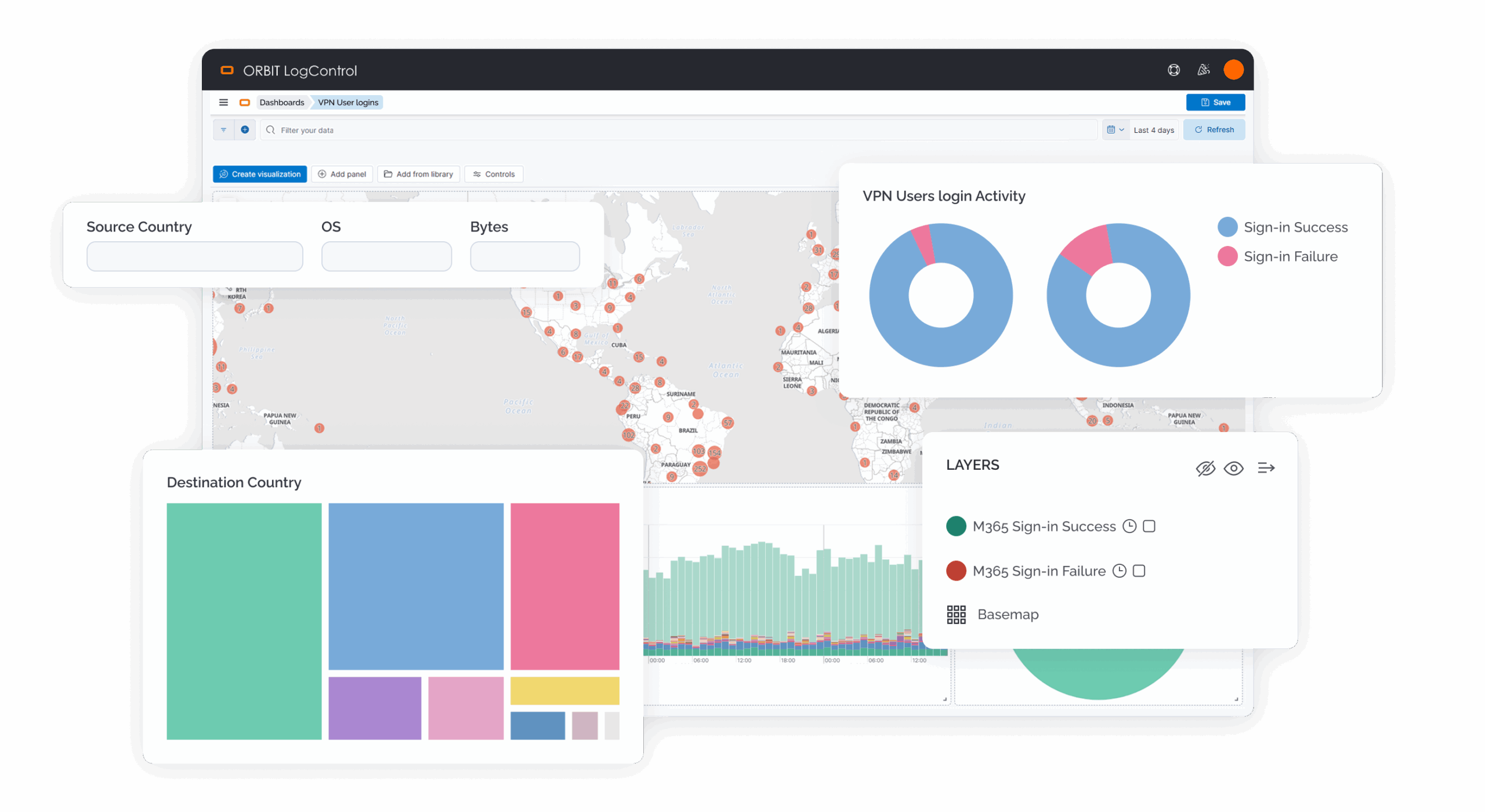Open the Source Country dropdown
The width and height of the screenshot is (1485, 812).
(194, 256)
